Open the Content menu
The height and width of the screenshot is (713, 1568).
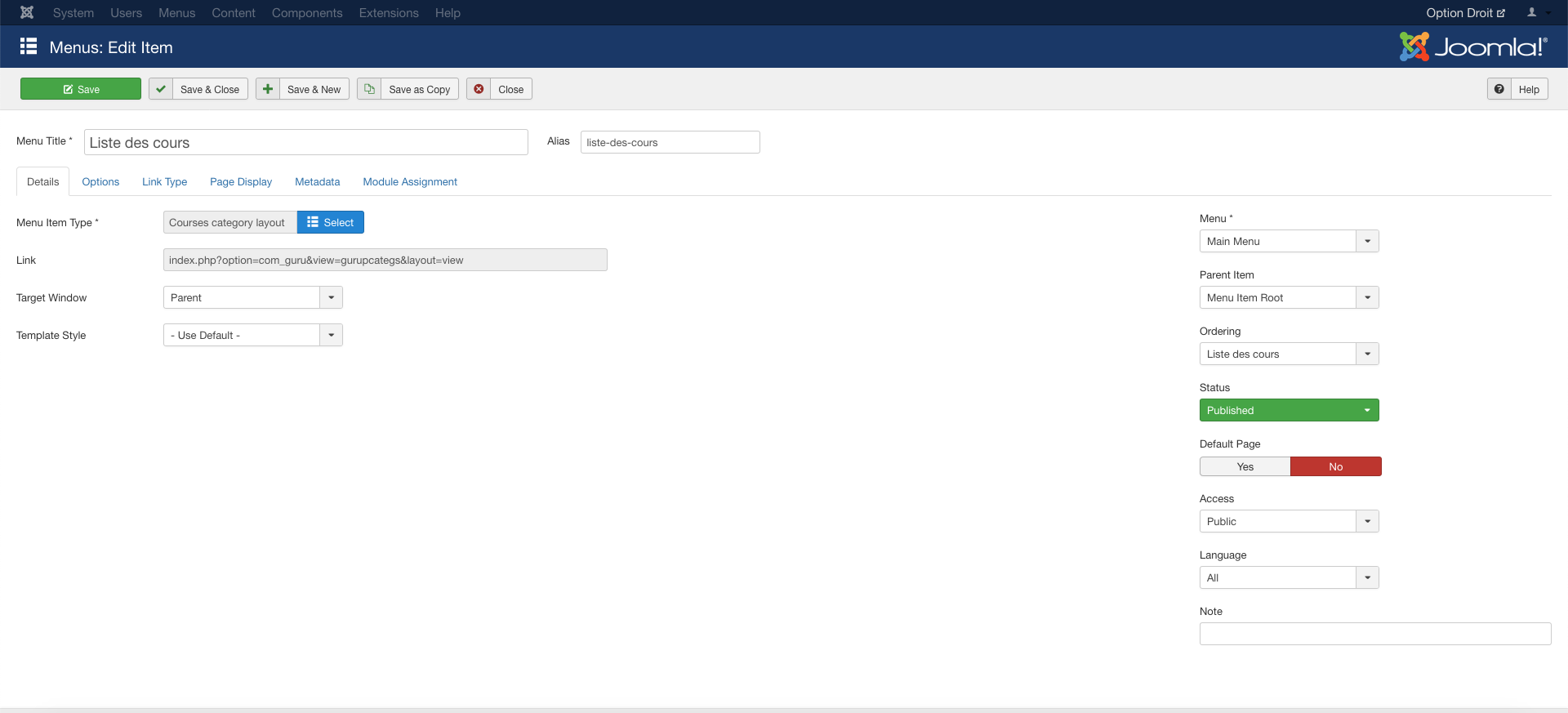234,13
